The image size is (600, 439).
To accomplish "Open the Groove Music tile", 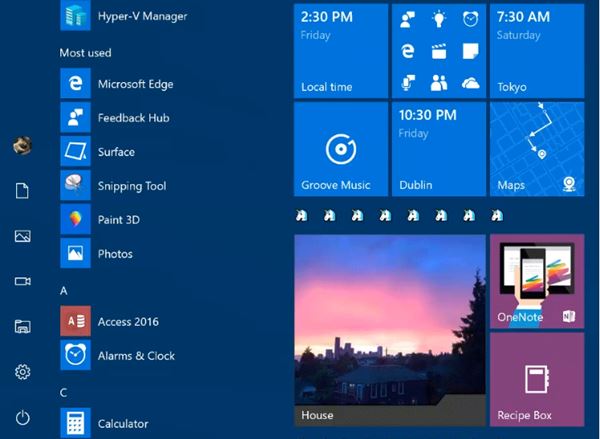I will pos(341,149).
